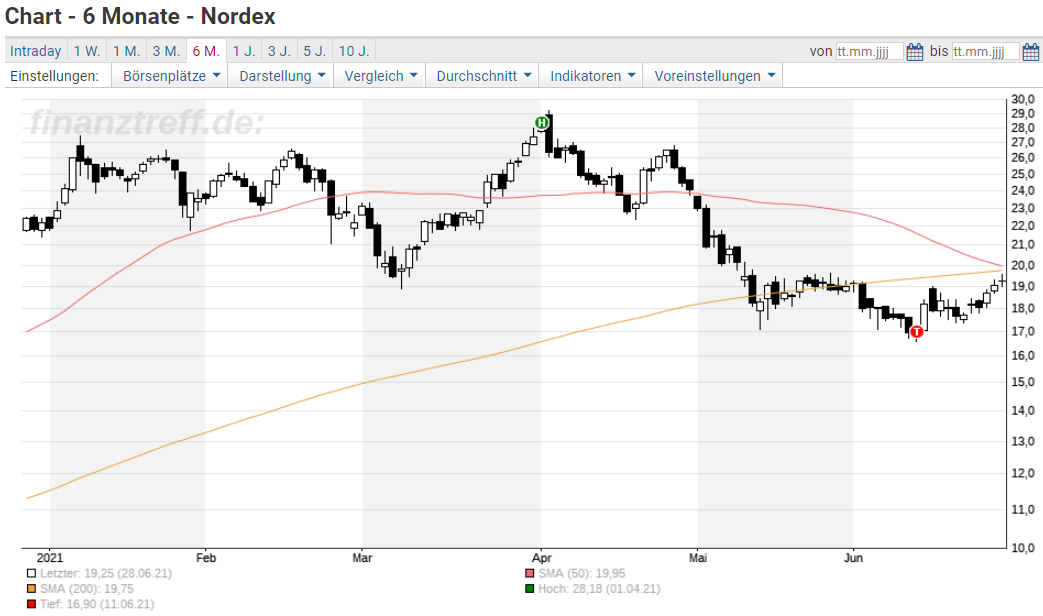Open the Indikatoren dropdown

click(x=591, y=76)
